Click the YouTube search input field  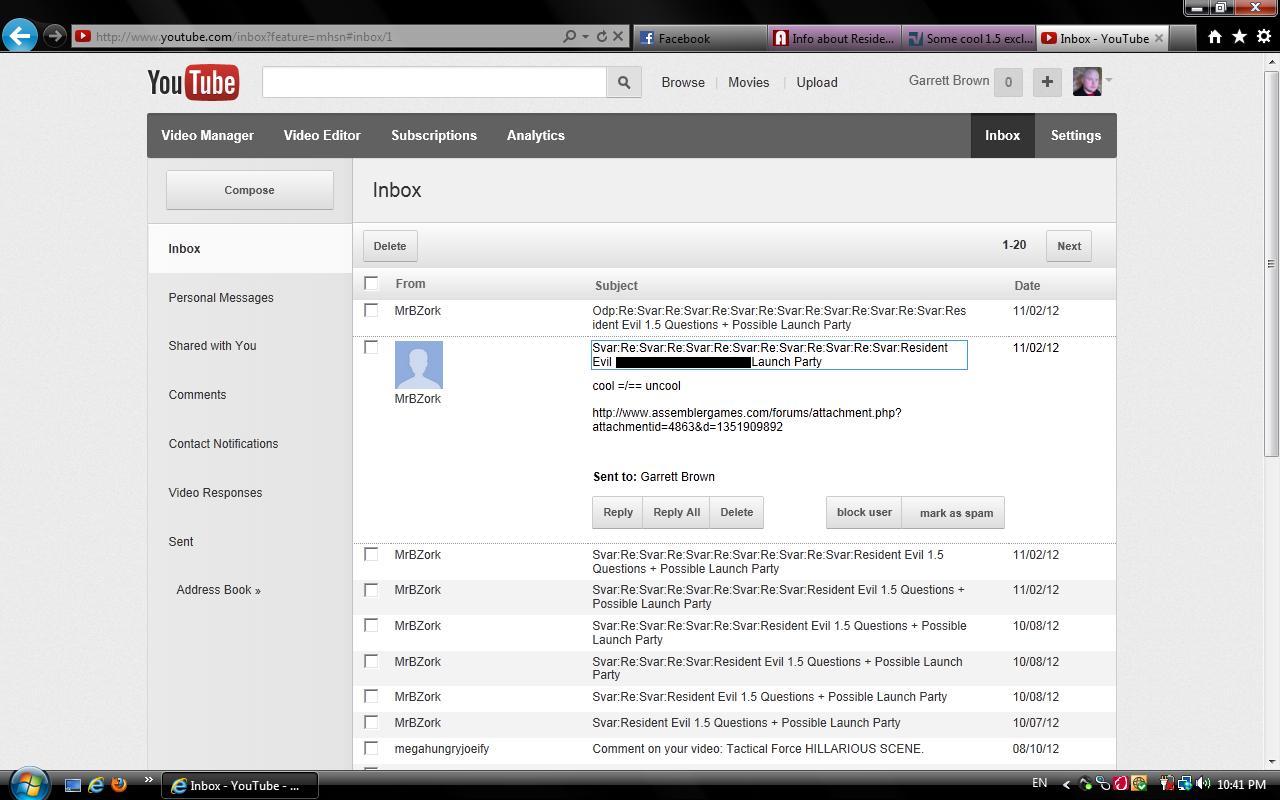tap(434, 82)
